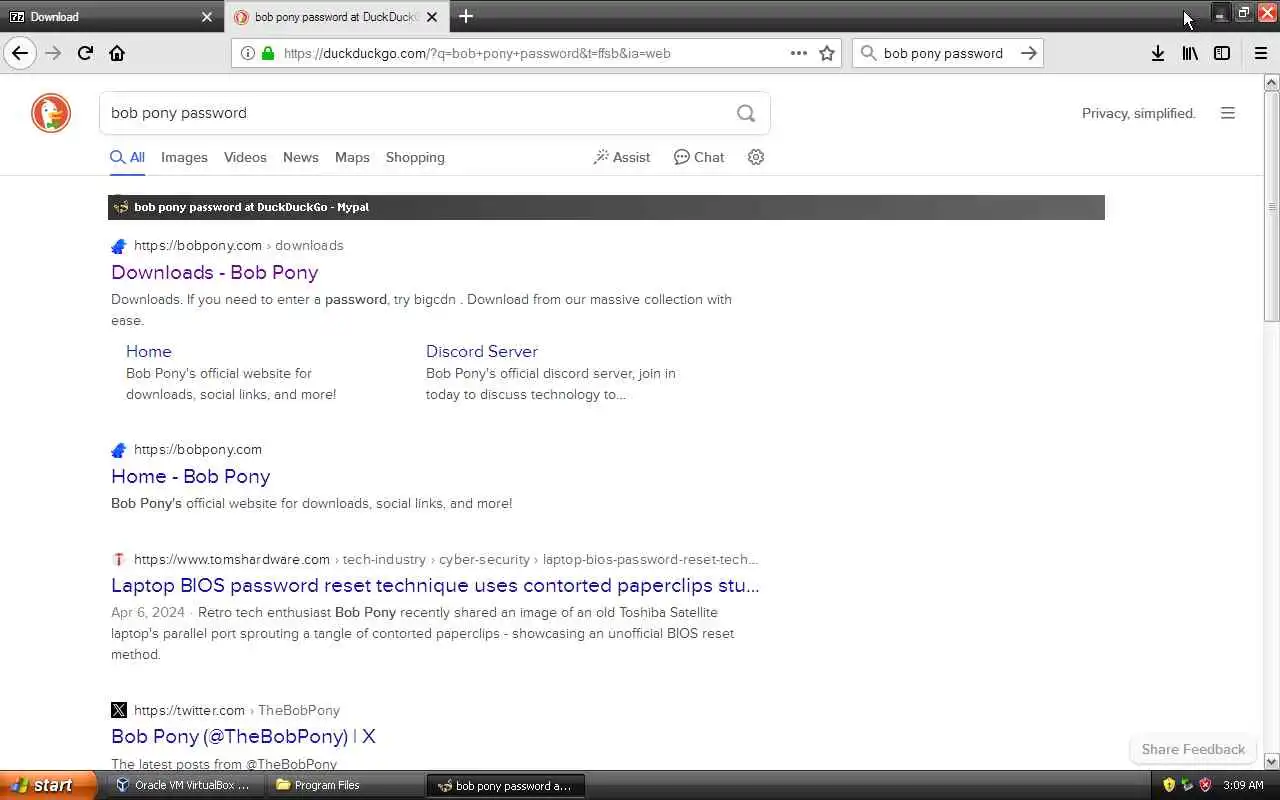The image size is (1280, 800).
Task: Switch to Videos results
Action: pos(245,157)
